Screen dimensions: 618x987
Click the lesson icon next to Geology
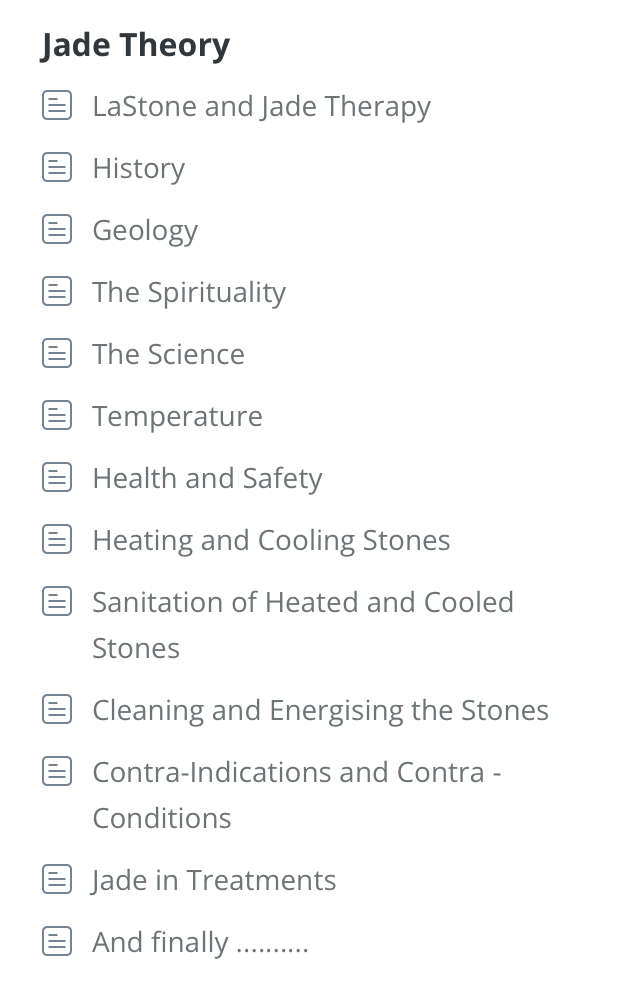[x=57, y=229]
